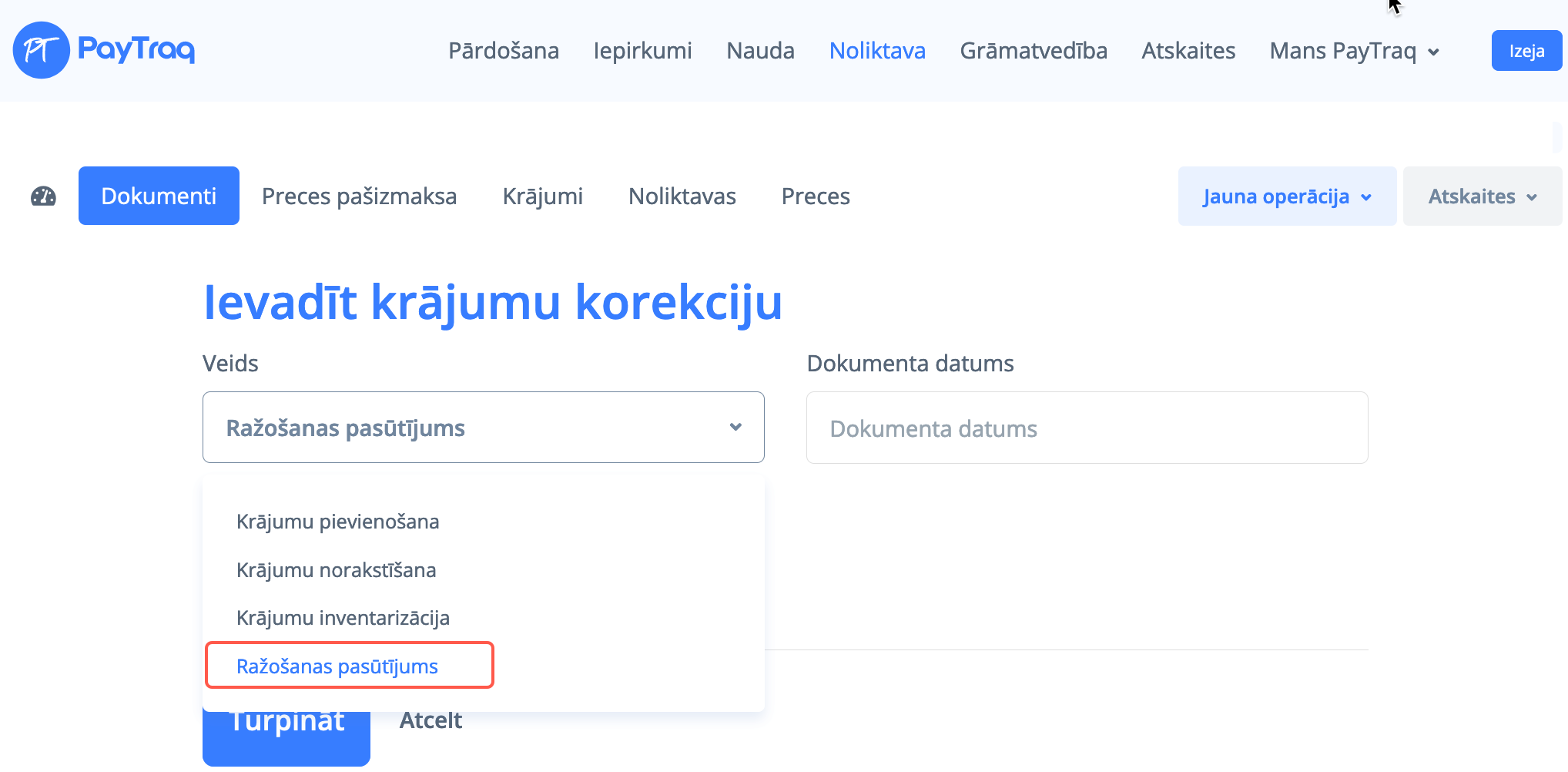Click the PayTraq logo icon
Viewport: 1568px width, 772px height.
(42, 50)
